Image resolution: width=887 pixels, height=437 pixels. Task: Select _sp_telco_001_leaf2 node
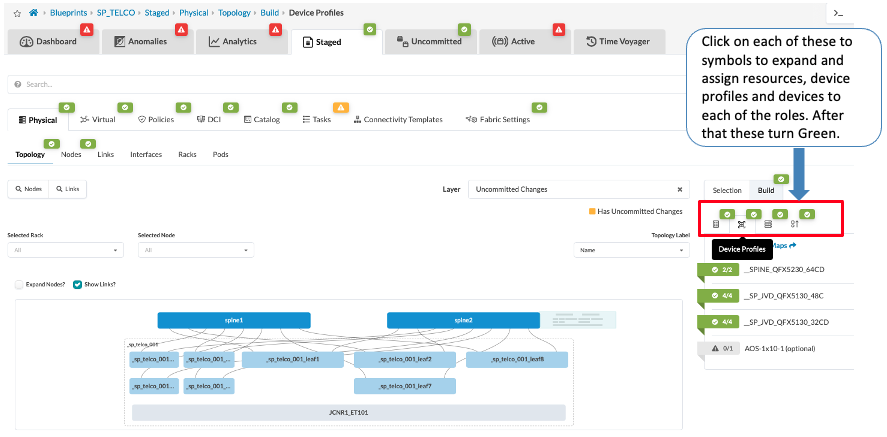pos(404,360)
